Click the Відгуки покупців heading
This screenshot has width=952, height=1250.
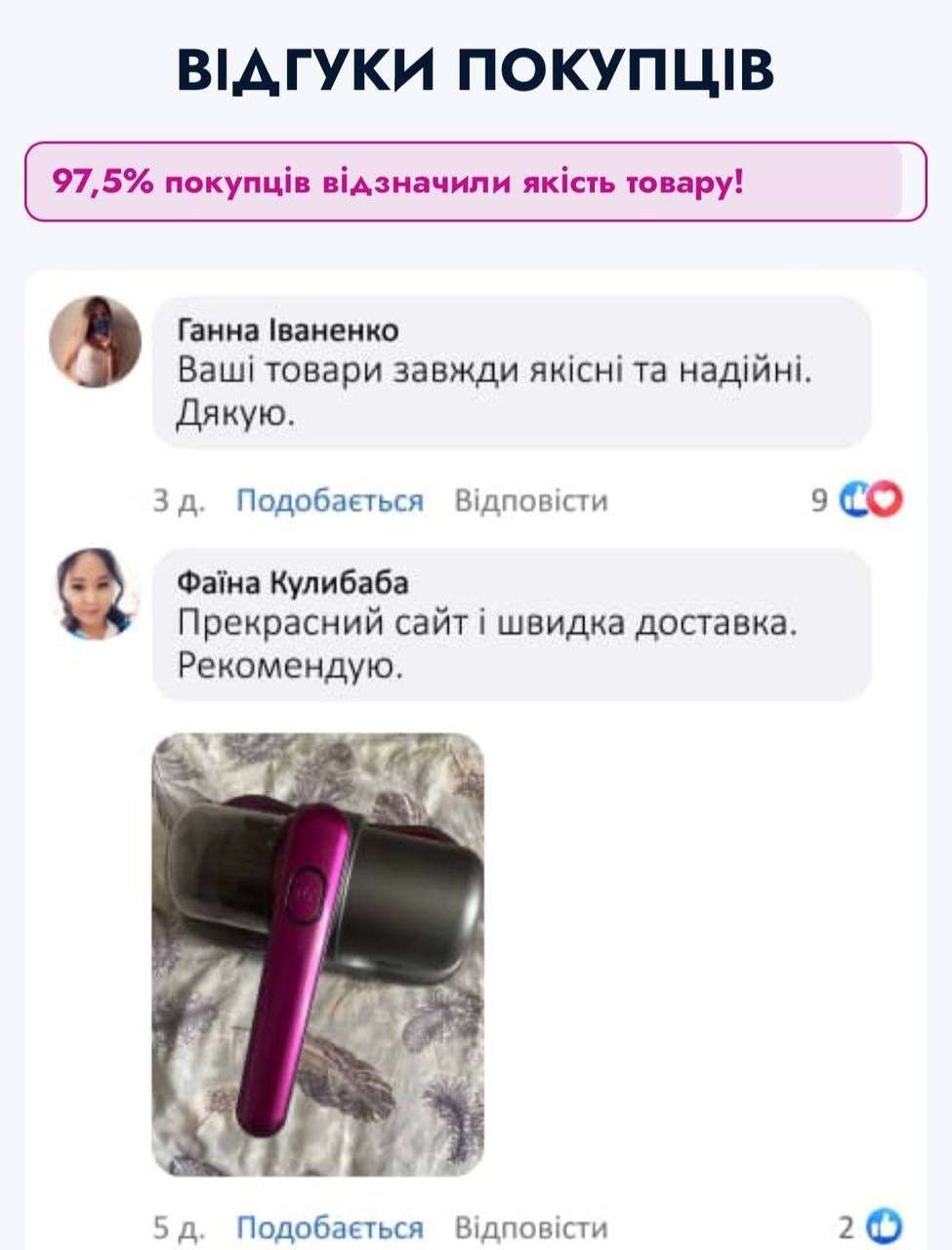click(x=476, y=68)
